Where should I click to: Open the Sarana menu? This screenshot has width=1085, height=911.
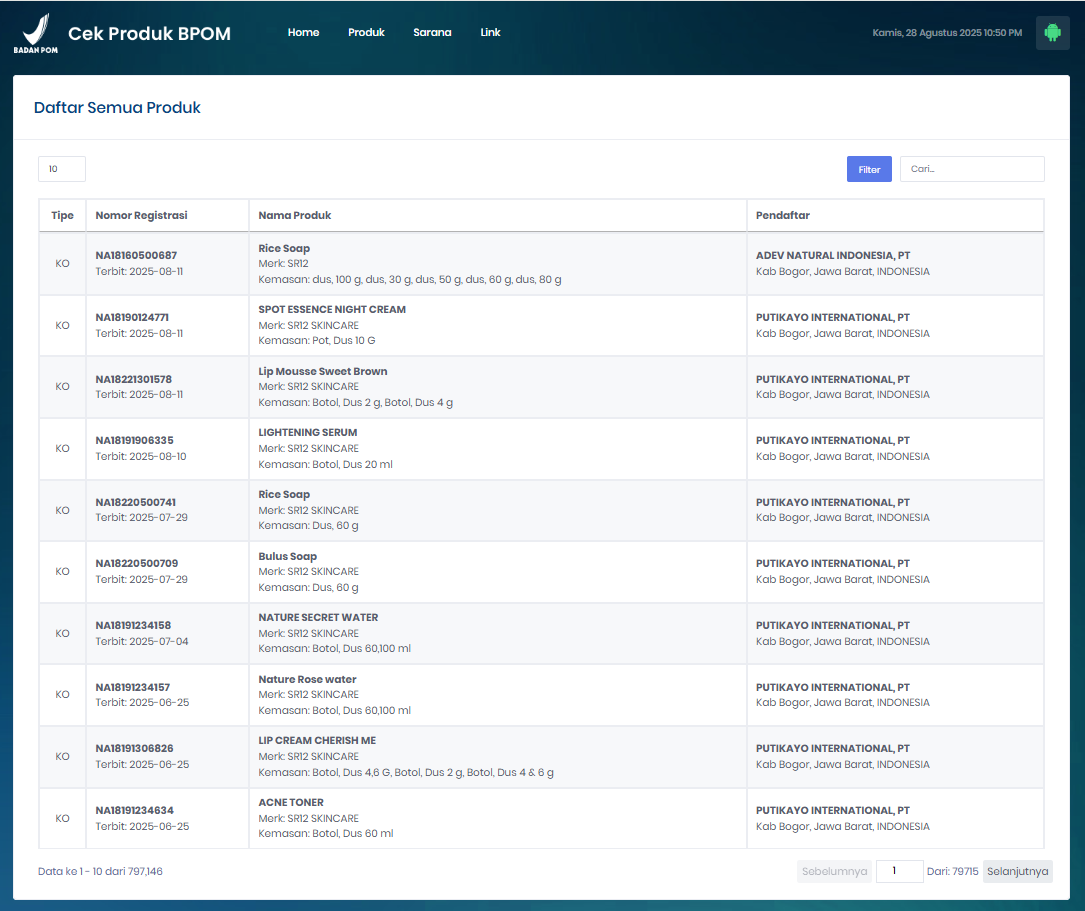pos(432,33)
